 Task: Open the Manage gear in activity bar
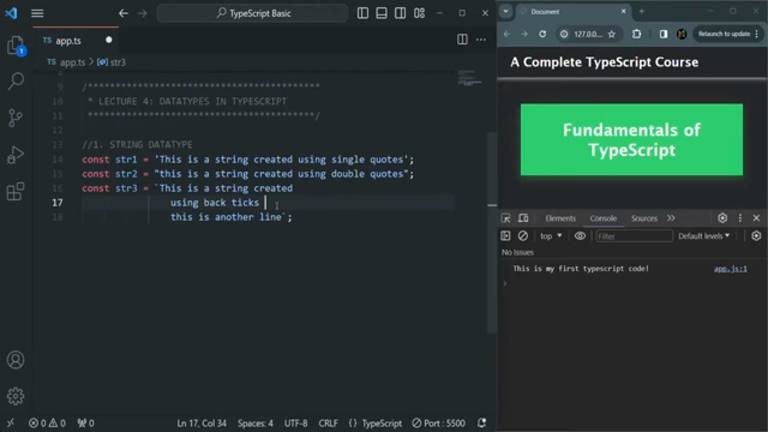click(x=16, y=396)
